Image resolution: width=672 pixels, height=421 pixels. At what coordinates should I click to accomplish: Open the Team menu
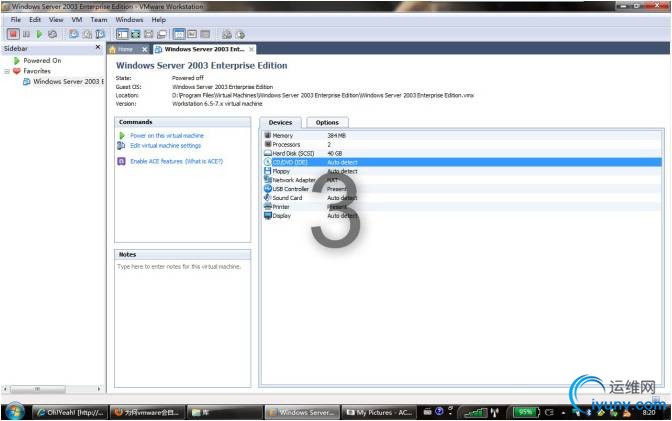click(x=99, y=20)
